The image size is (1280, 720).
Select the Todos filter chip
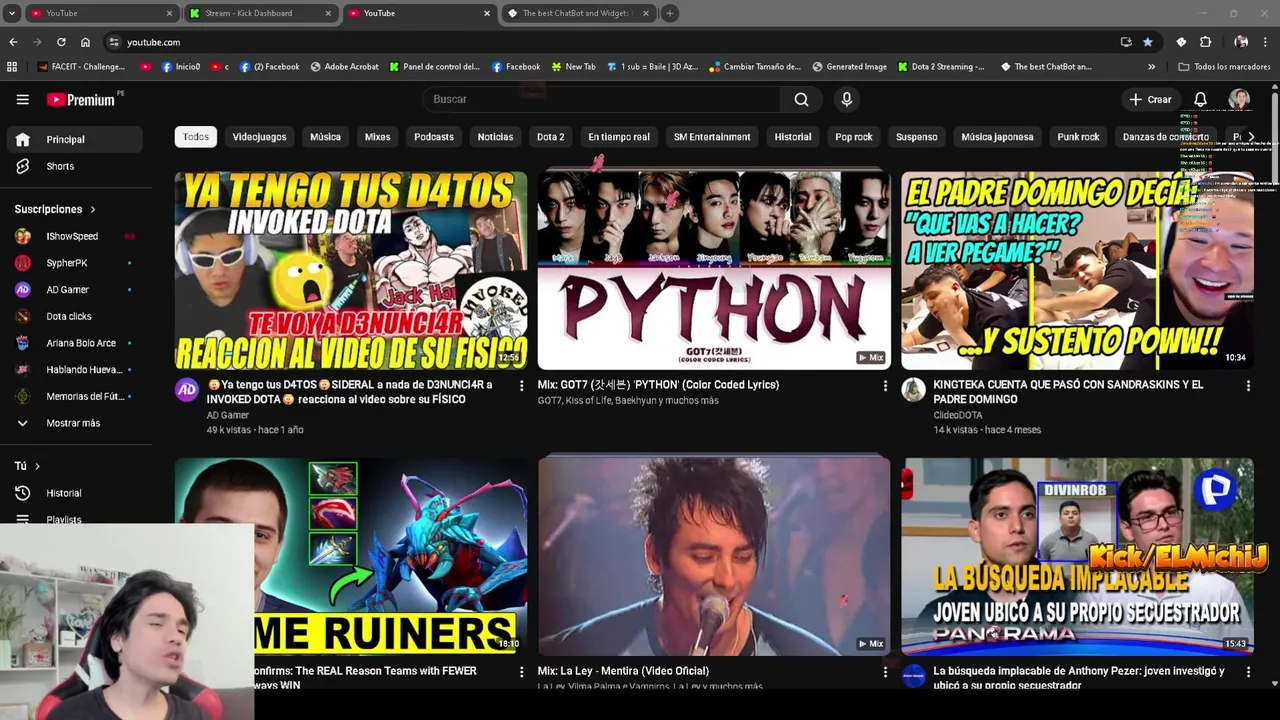coord(196,137)
